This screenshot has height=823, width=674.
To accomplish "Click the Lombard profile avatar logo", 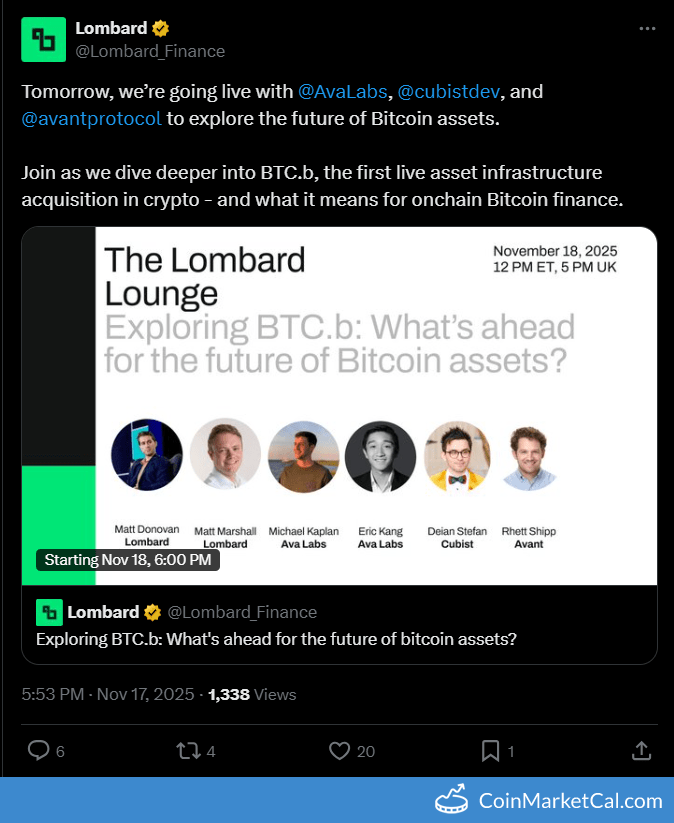I will pyautogui.click(x=43, y=40).
